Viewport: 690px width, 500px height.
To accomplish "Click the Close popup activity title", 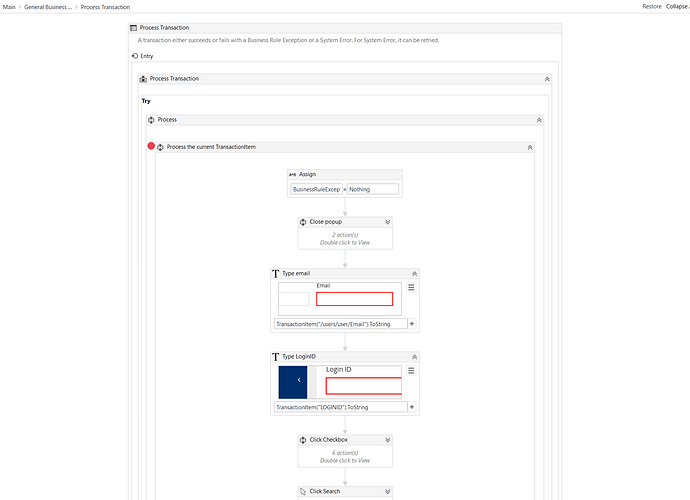I will pyautogui.click(x=326, y=222).
